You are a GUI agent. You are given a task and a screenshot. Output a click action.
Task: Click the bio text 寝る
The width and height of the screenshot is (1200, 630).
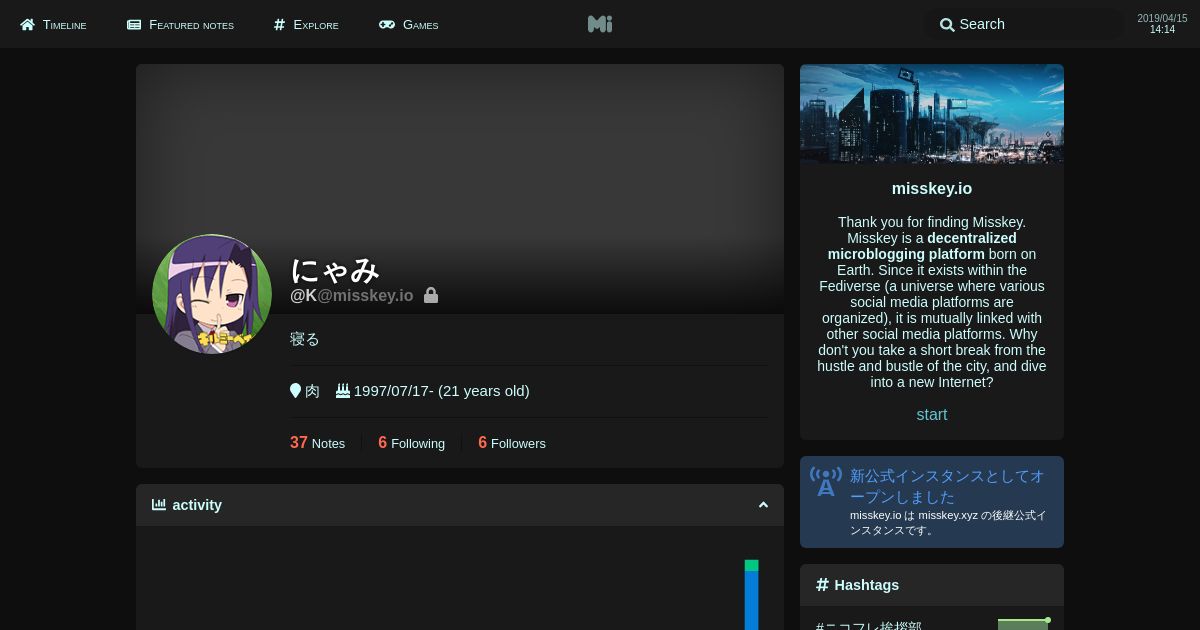(305, 339)
